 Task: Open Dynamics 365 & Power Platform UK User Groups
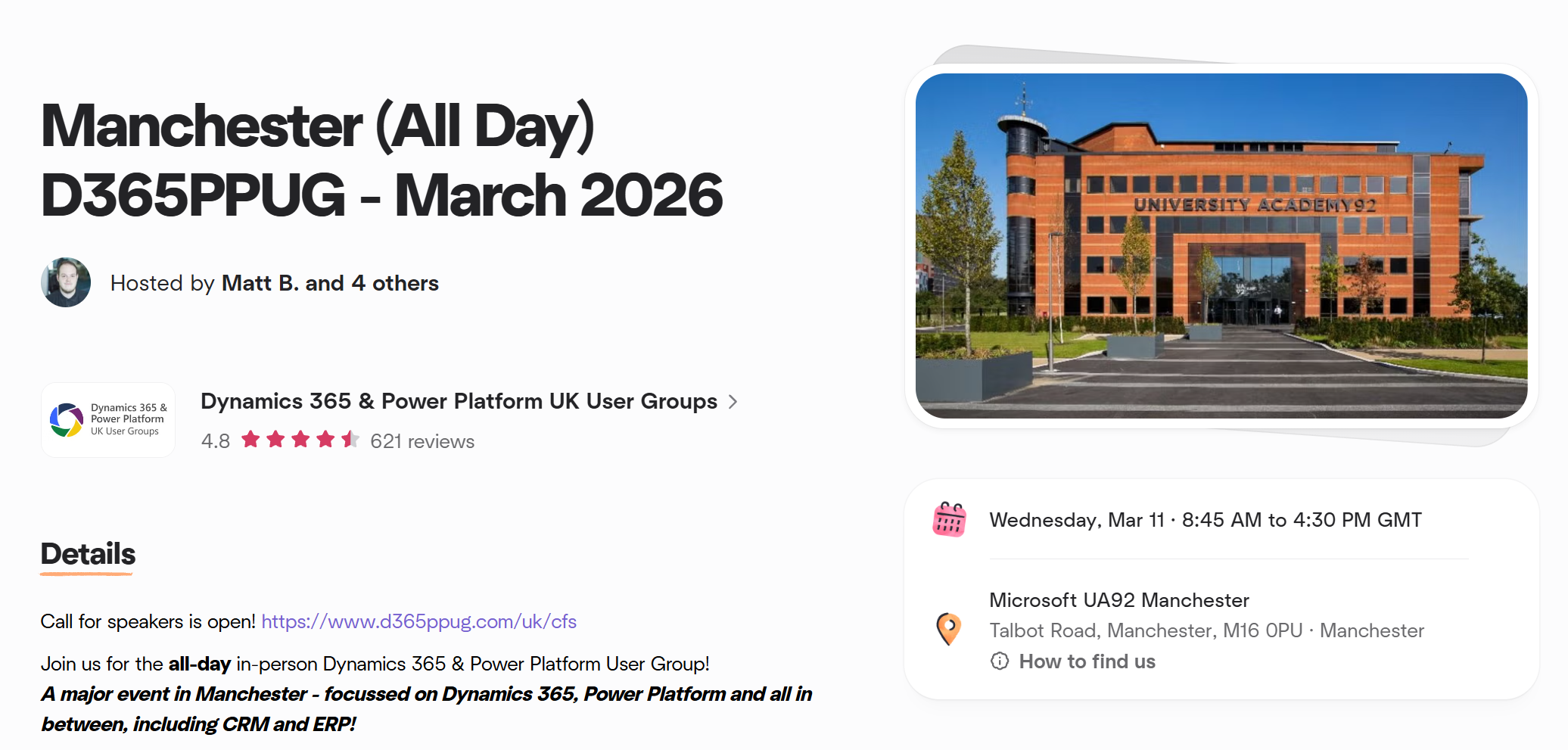[459, 401]
